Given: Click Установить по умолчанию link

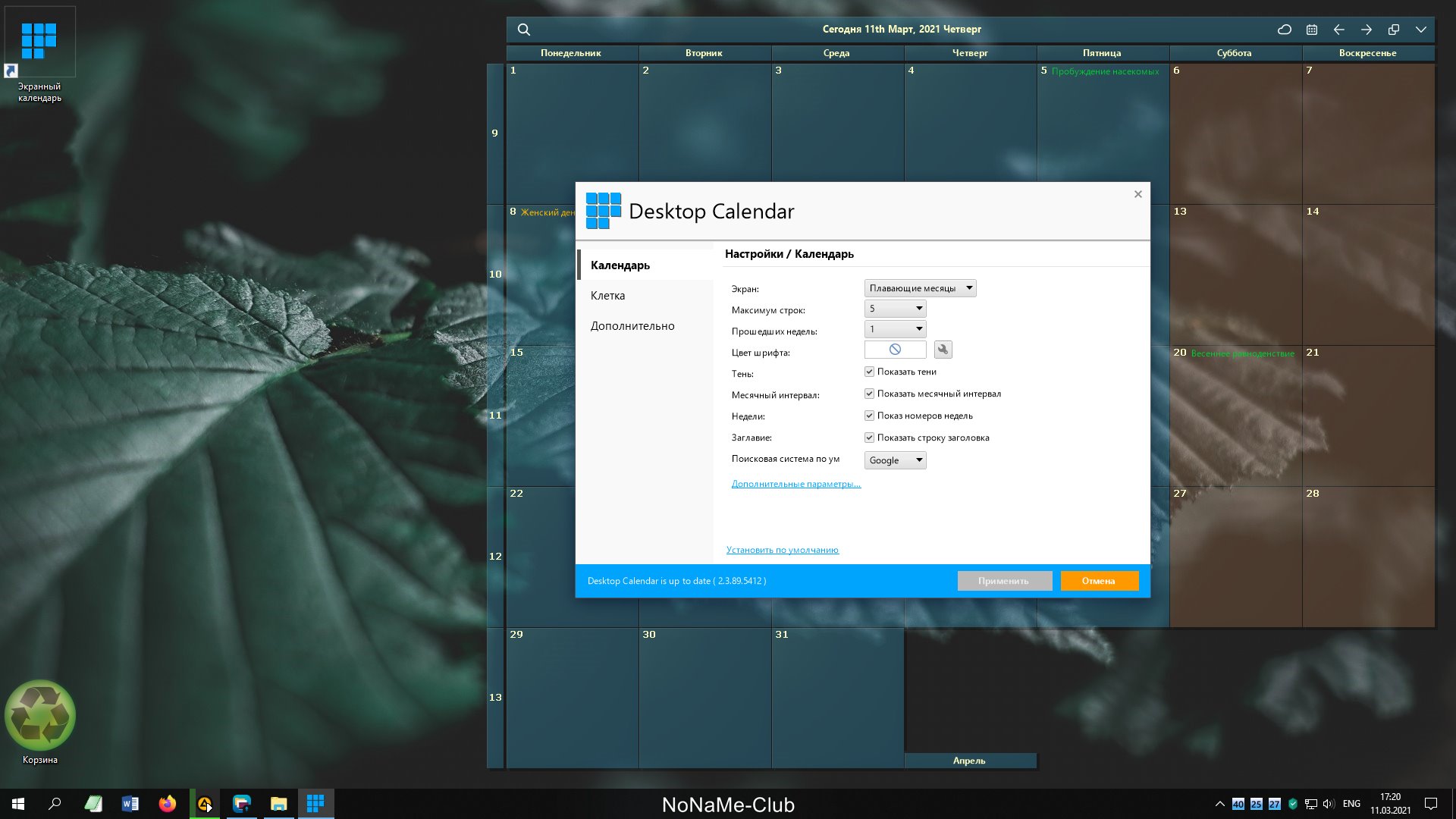Looking at the screenshot, I should 783,550.
